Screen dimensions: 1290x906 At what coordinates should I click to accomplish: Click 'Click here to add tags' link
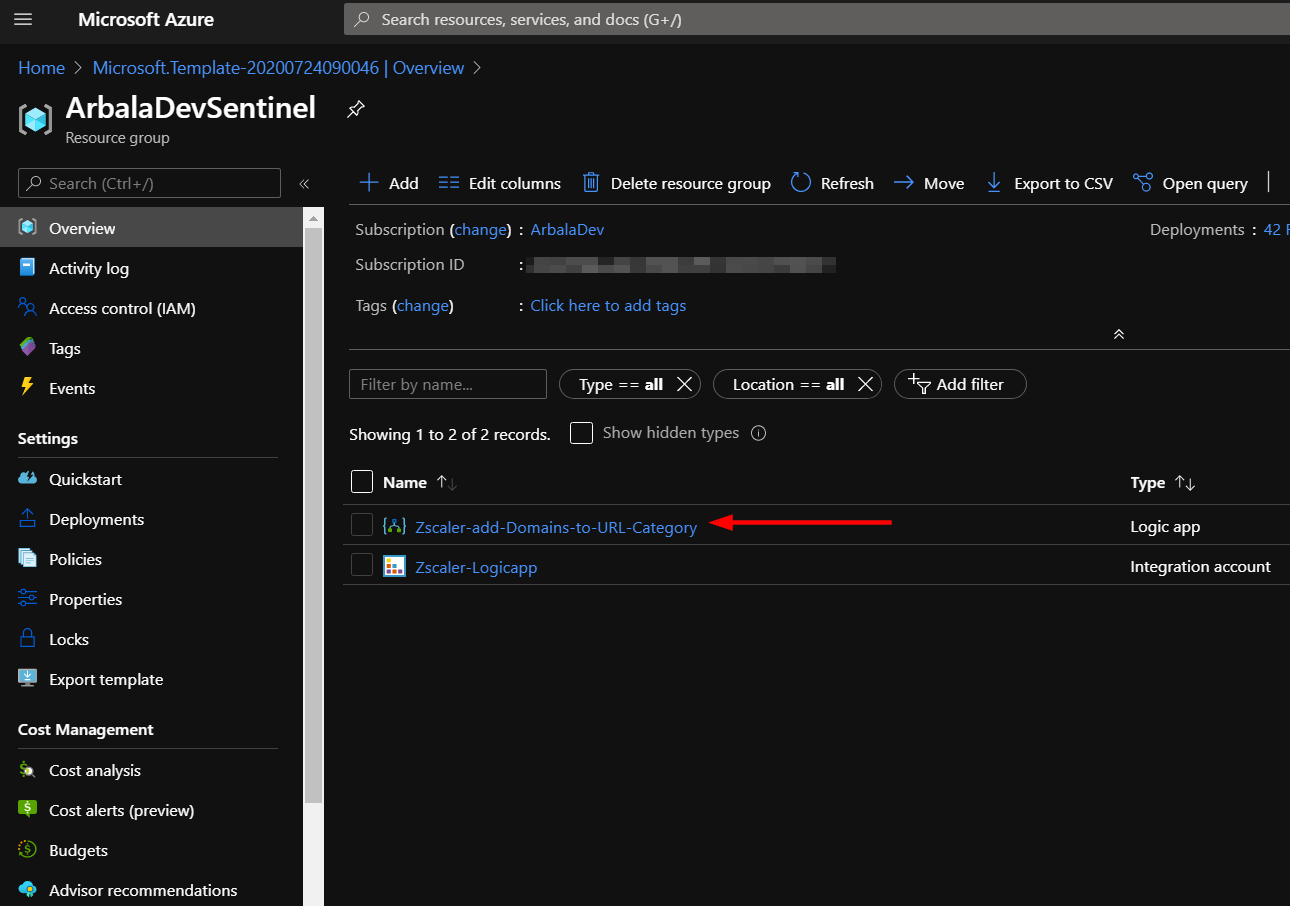coord(608,305)
